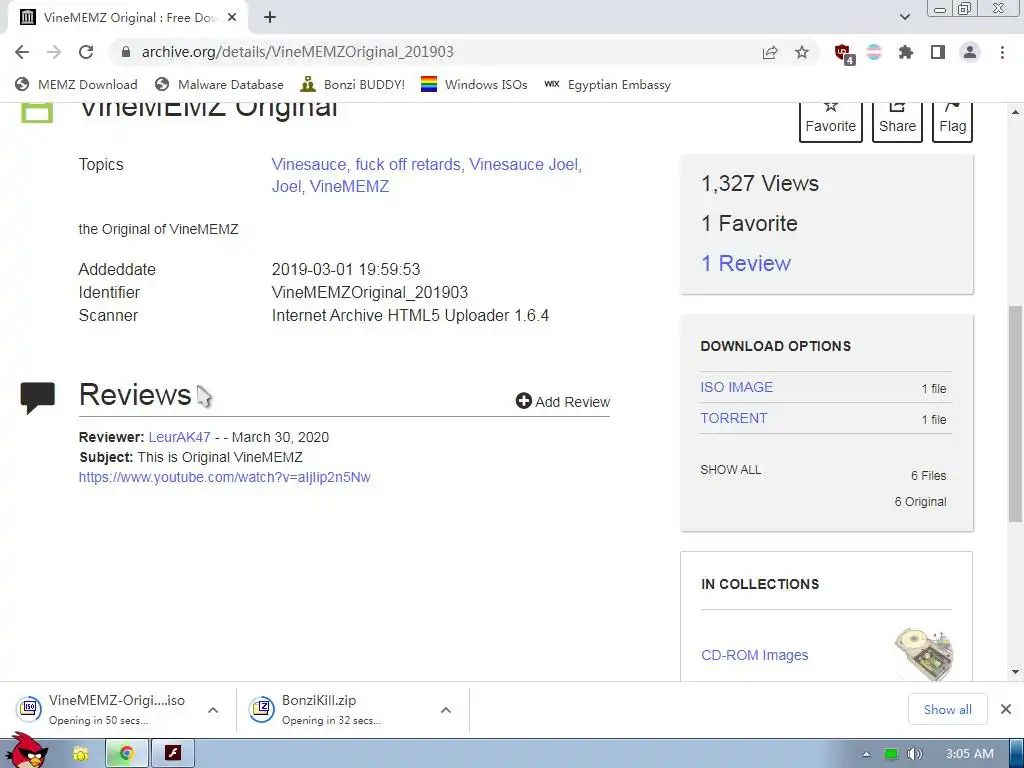Click Add Review plus icon
Viewport: 1024px width, 768px height.
[x=523, y=401]
